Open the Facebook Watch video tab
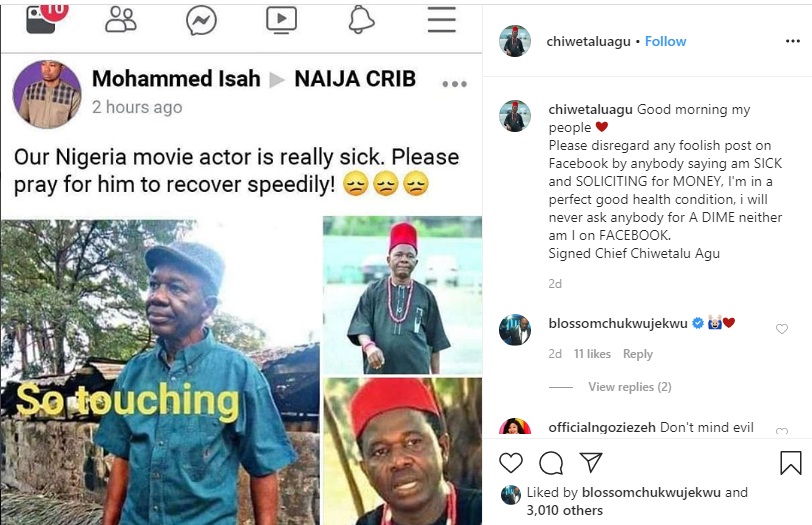 pyautogui.click(x=281, y=19)
